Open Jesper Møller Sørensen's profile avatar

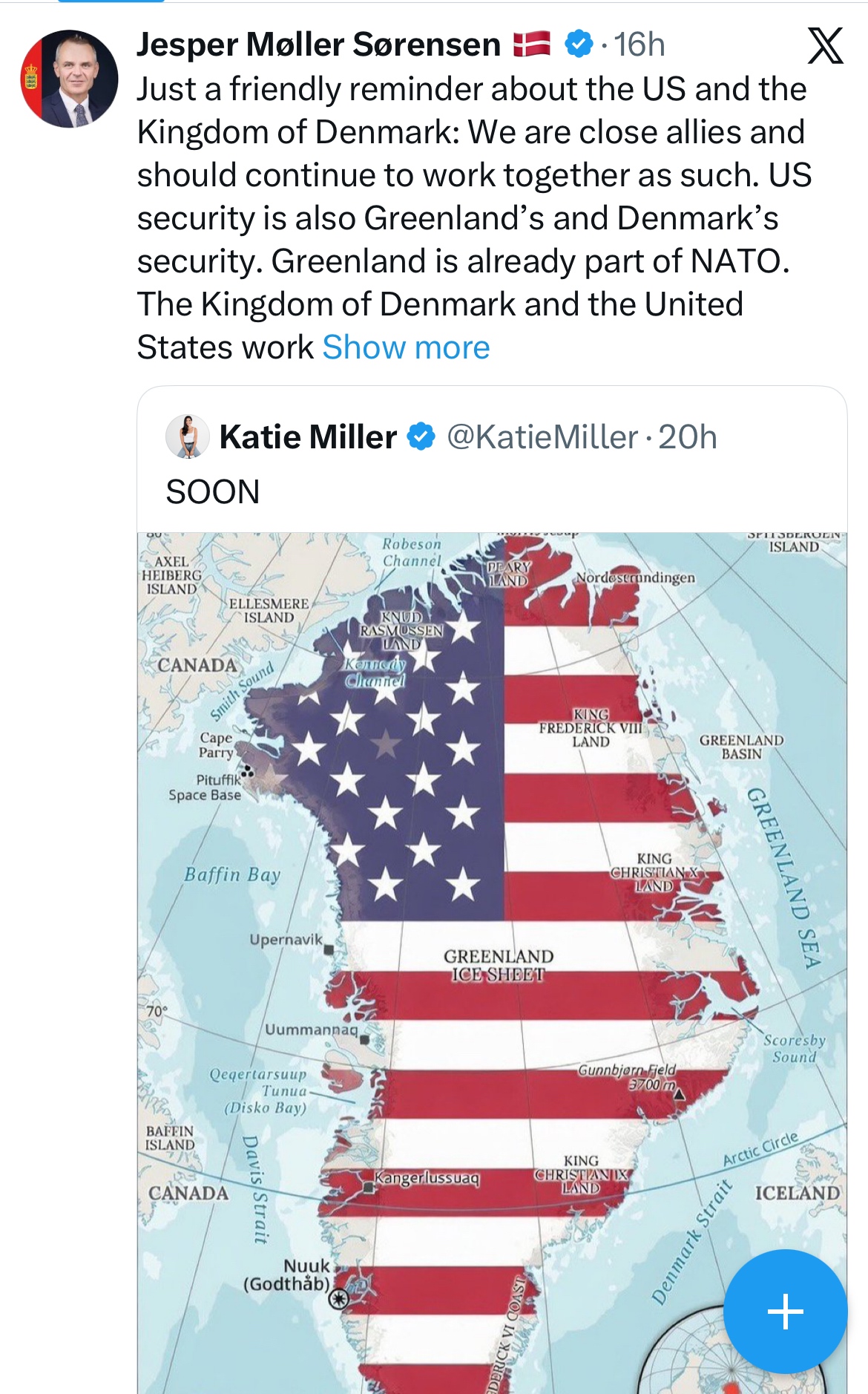pos(69,79)
